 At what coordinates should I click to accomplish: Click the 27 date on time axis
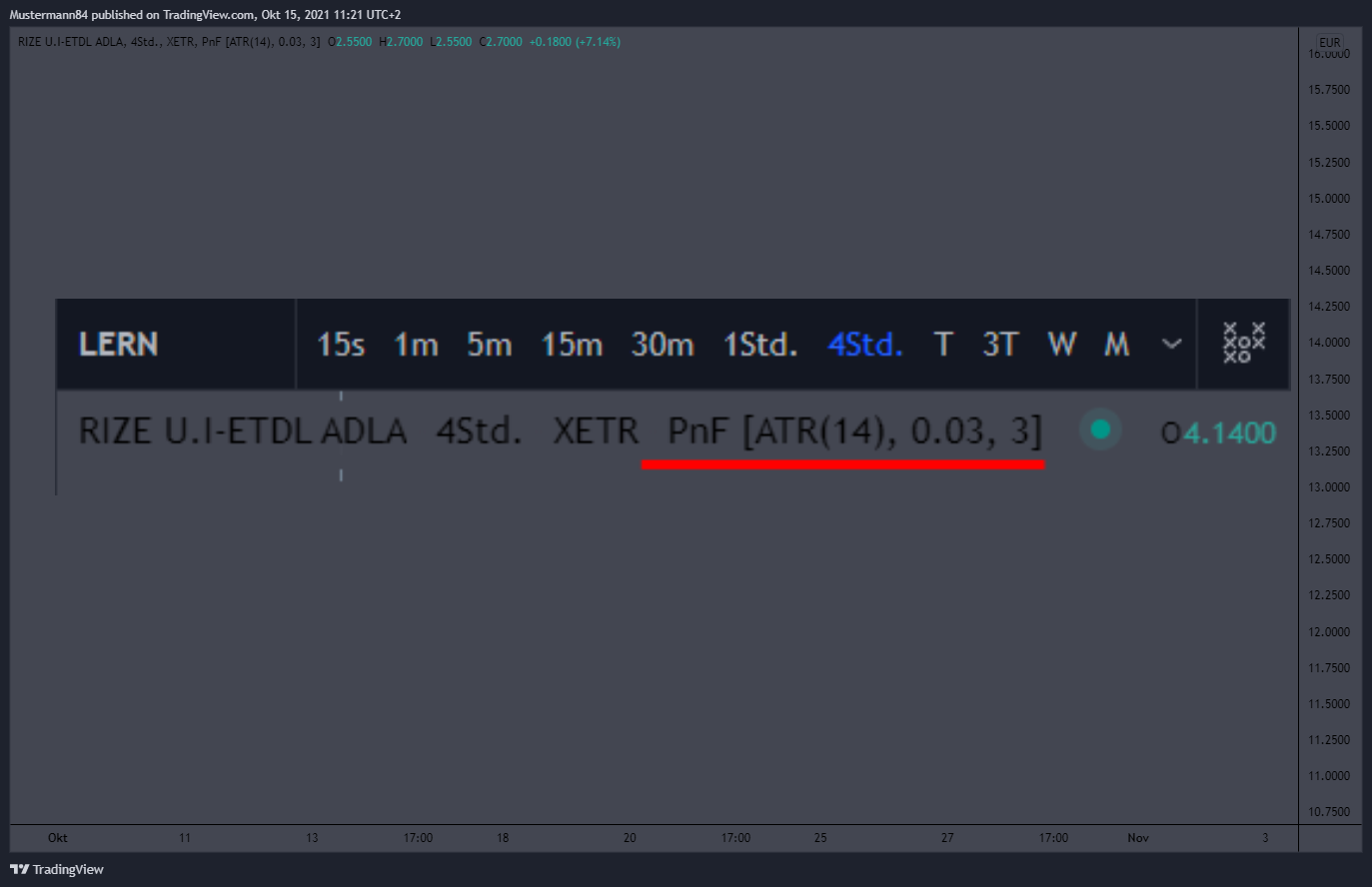tap(947, 838)
